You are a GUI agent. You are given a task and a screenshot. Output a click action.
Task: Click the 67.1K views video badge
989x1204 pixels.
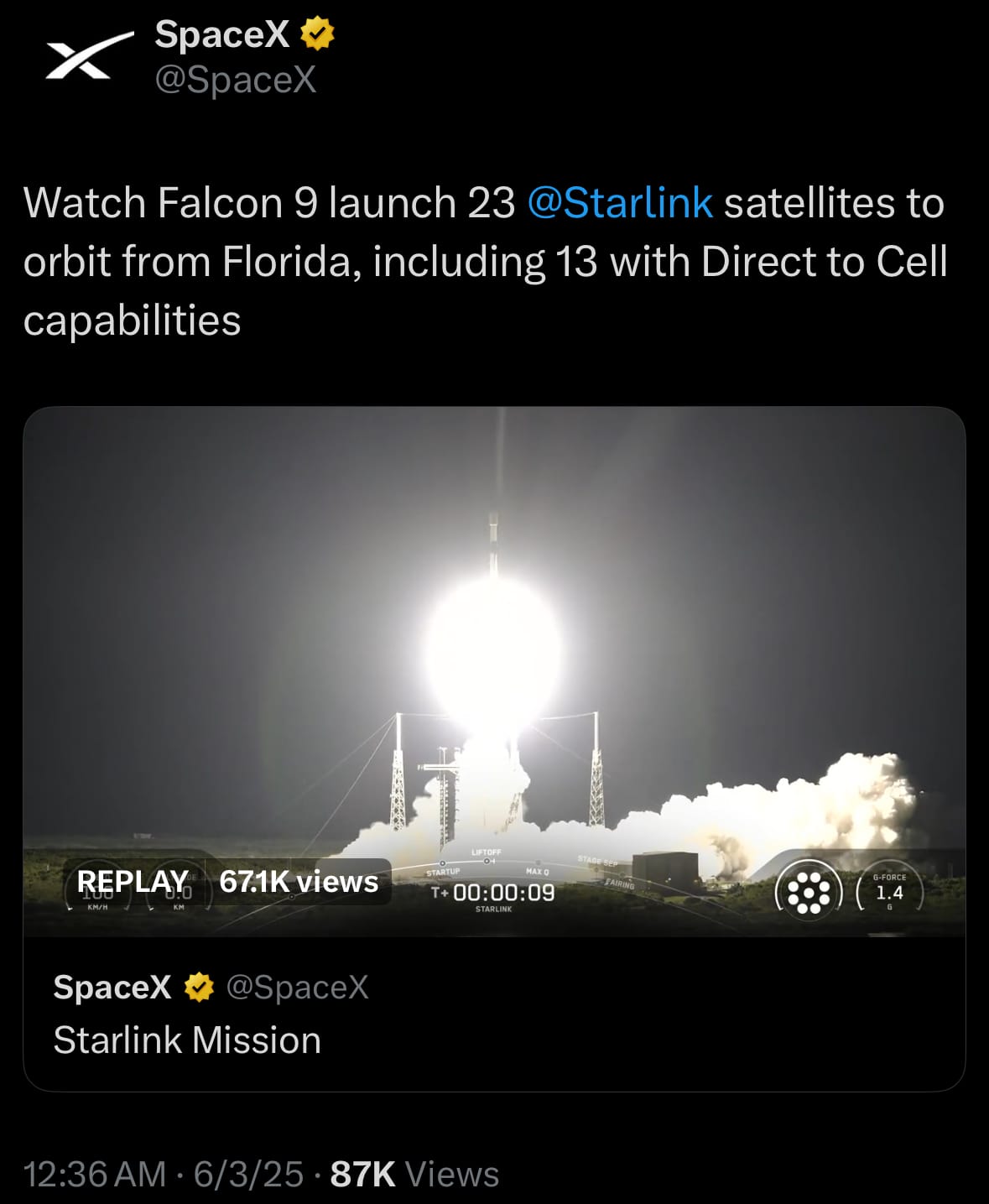coord(299,882)
